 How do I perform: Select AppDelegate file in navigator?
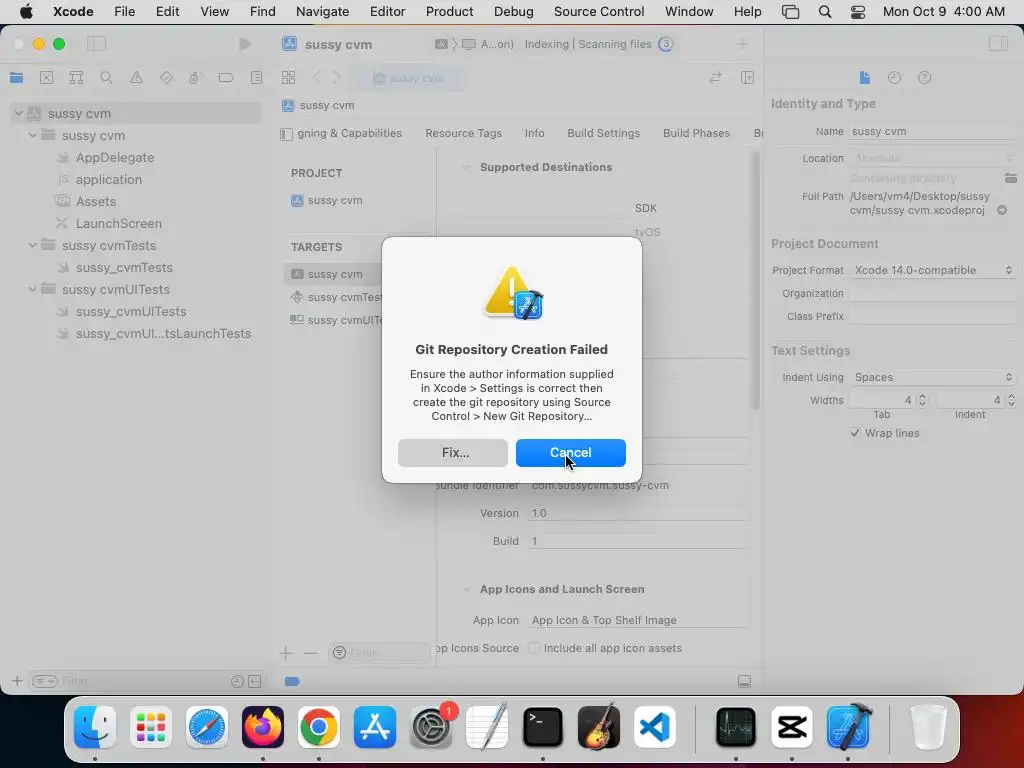point(114,157)
